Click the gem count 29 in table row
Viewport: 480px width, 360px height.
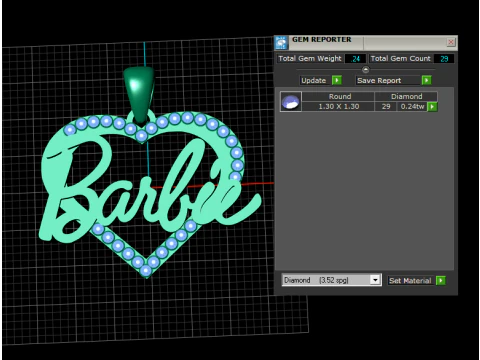[x=386, y=107]
